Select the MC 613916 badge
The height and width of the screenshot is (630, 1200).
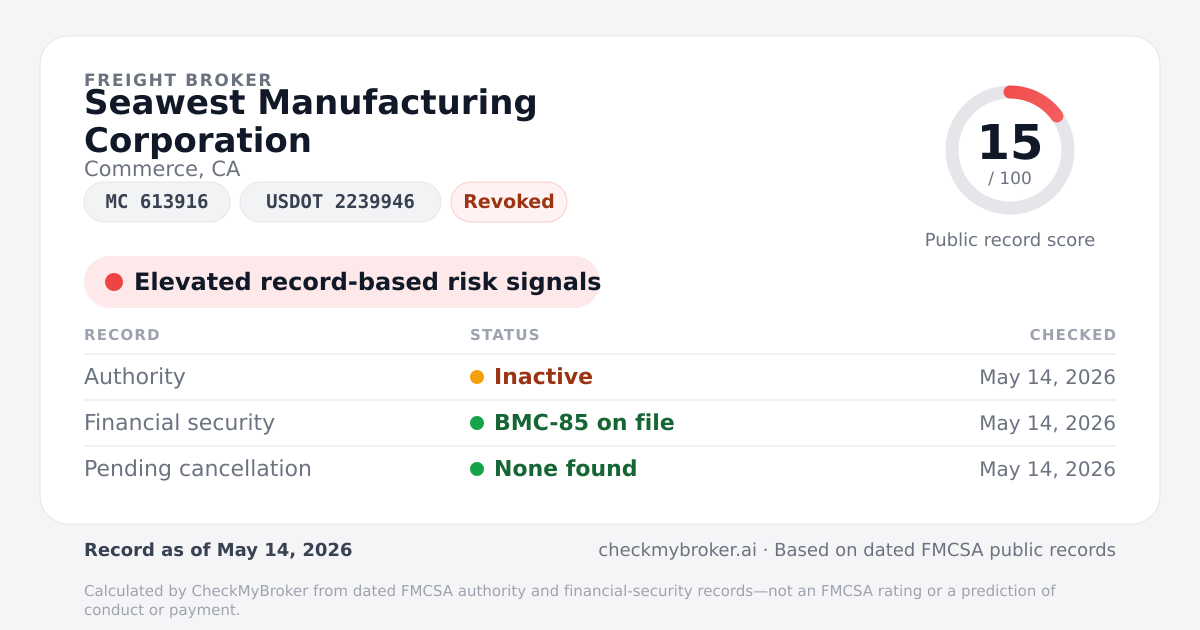tap(157, 202)
